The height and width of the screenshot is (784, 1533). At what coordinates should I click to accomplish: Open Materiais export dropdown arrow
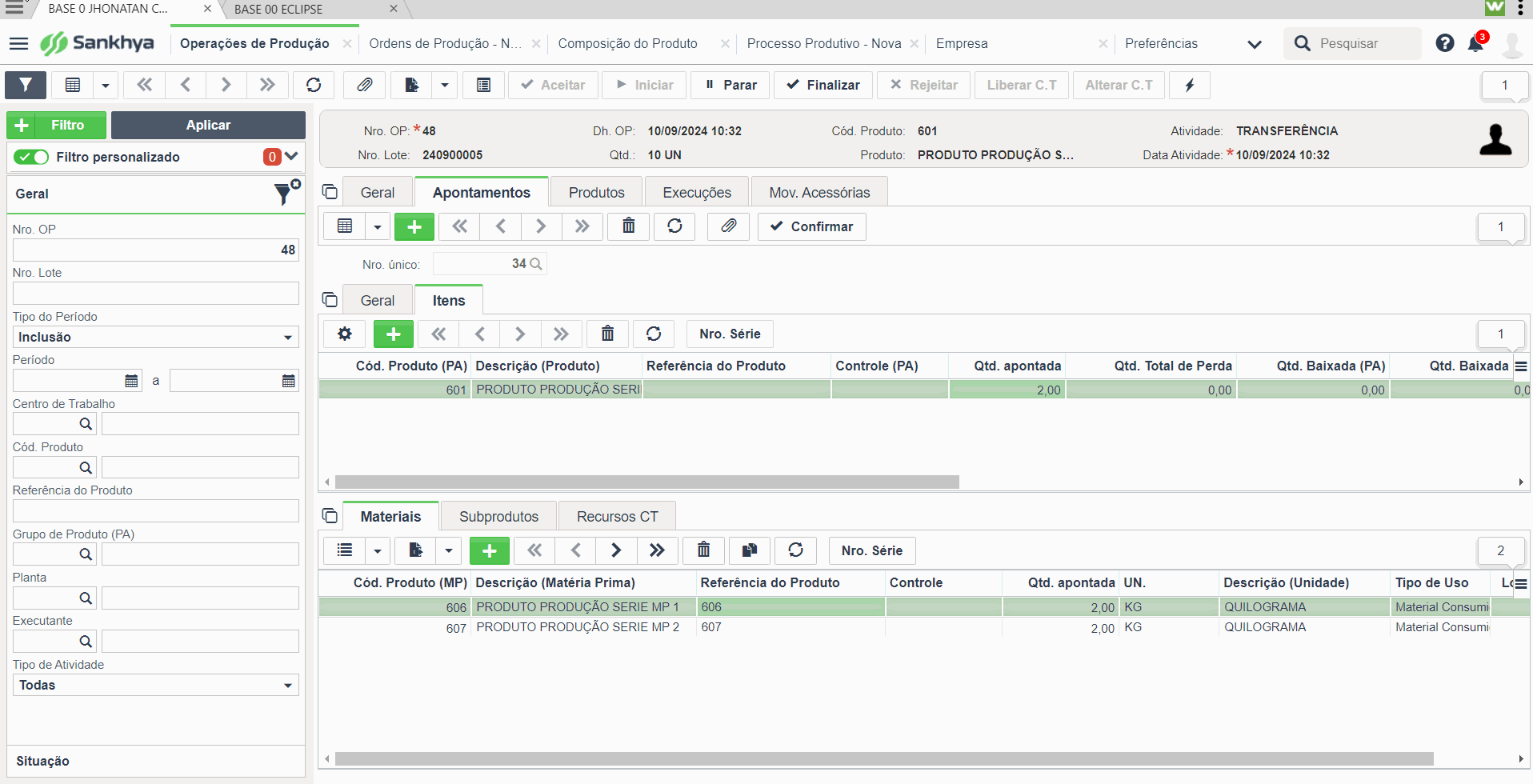(x=449, y=550)
